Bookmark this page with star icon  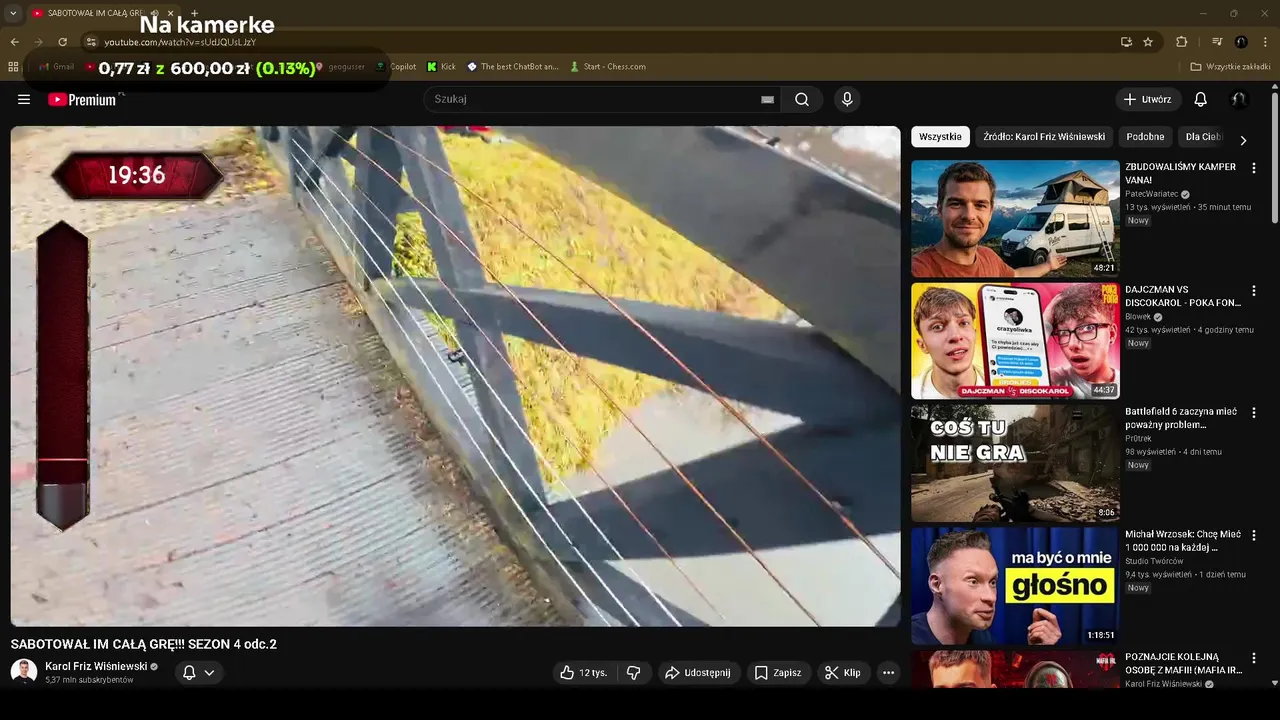tap(1148, 42)
